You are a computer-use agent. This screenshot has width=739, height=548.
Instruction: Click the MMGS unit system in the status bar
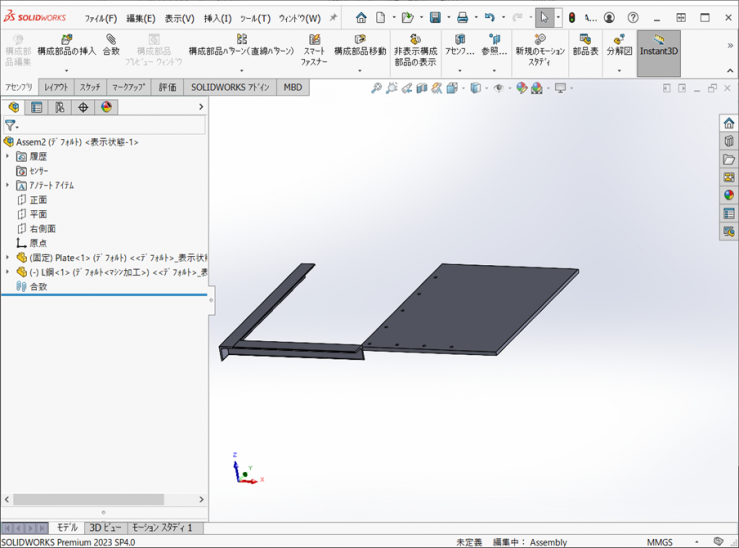(660, 542)
